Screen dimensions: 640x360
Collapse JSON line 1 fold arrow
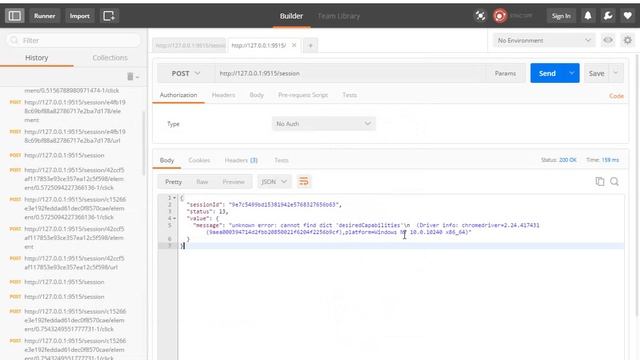tap(175, 198)
